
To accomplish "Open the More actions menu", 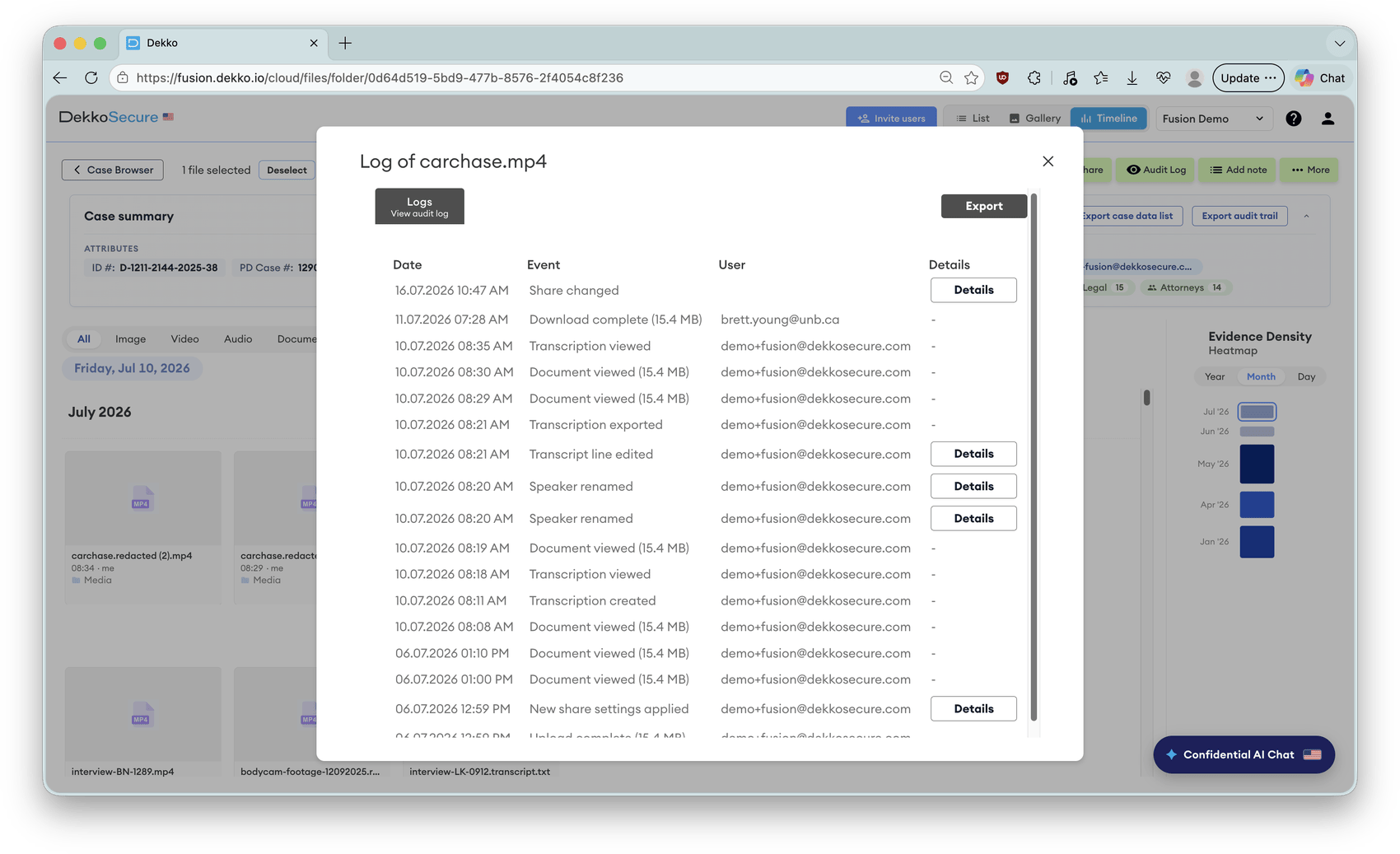I will (x=1310, y=170).
